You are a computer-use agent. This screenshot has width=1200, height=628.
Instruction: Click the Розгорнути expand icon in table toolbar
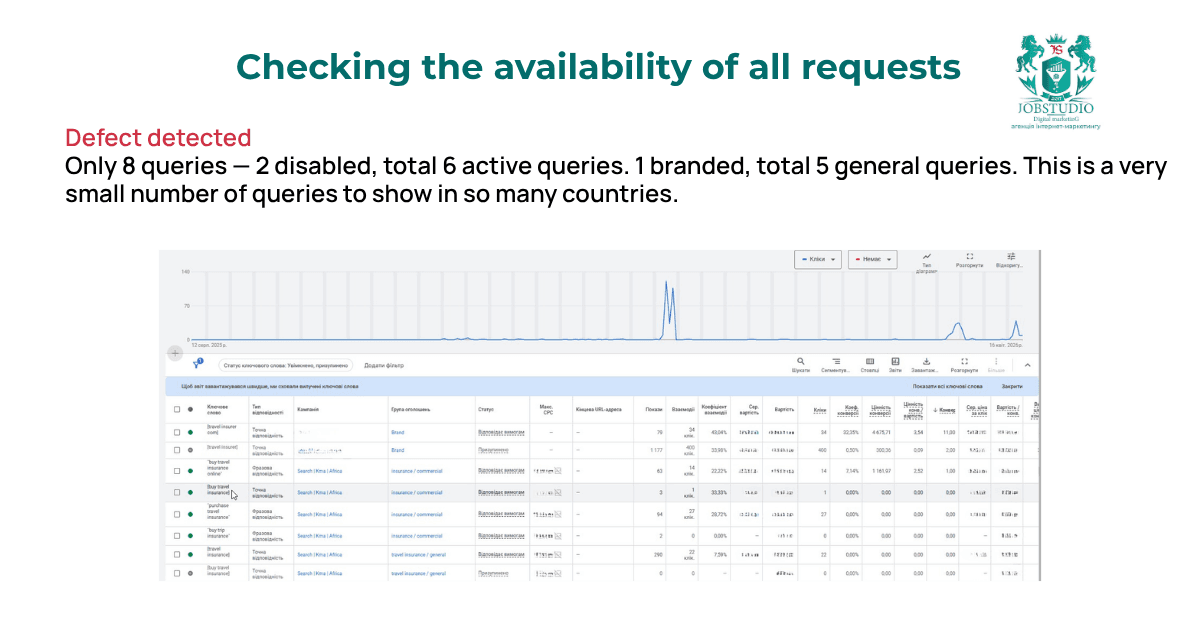[x=964, y=361]
